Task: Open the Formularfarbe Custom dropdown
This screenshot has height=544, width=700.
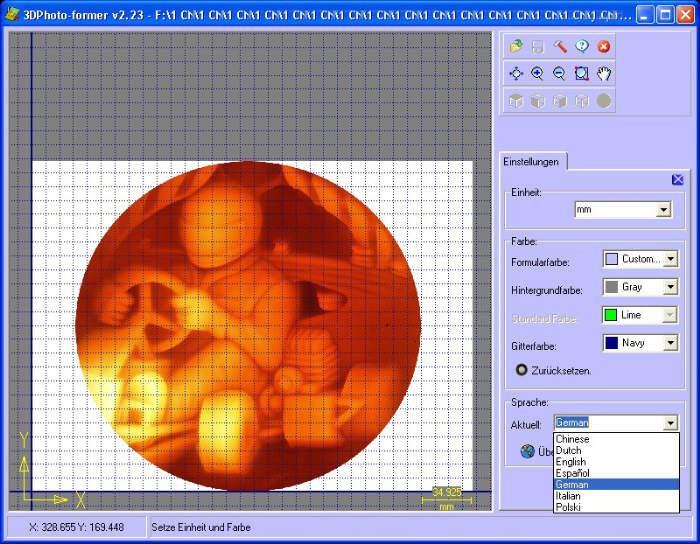Action: [670, 259]
